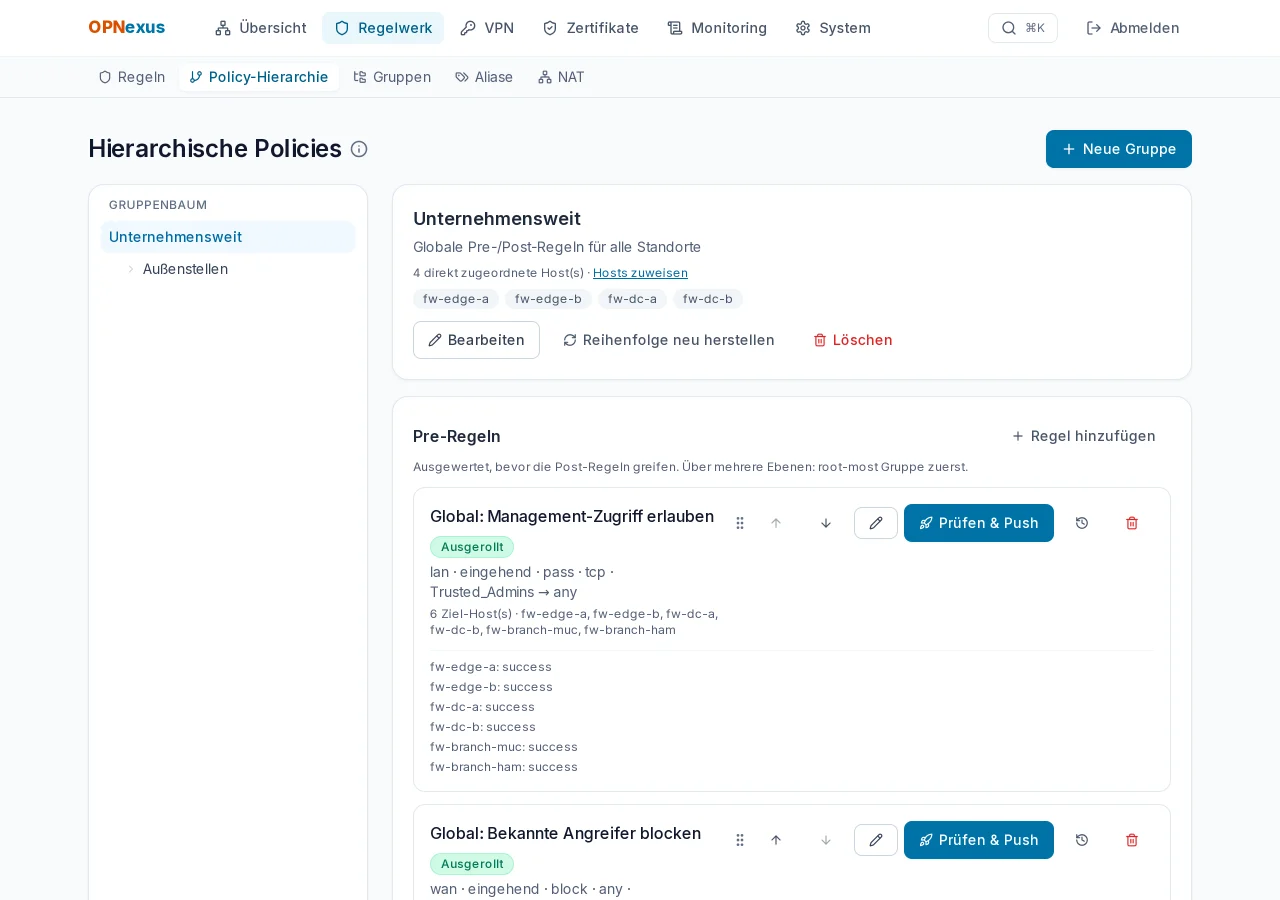This screenshot has width=1280, height=900.
Task: Open the search box with ⌘K shortcut
Action: [x=1022, y=28]
